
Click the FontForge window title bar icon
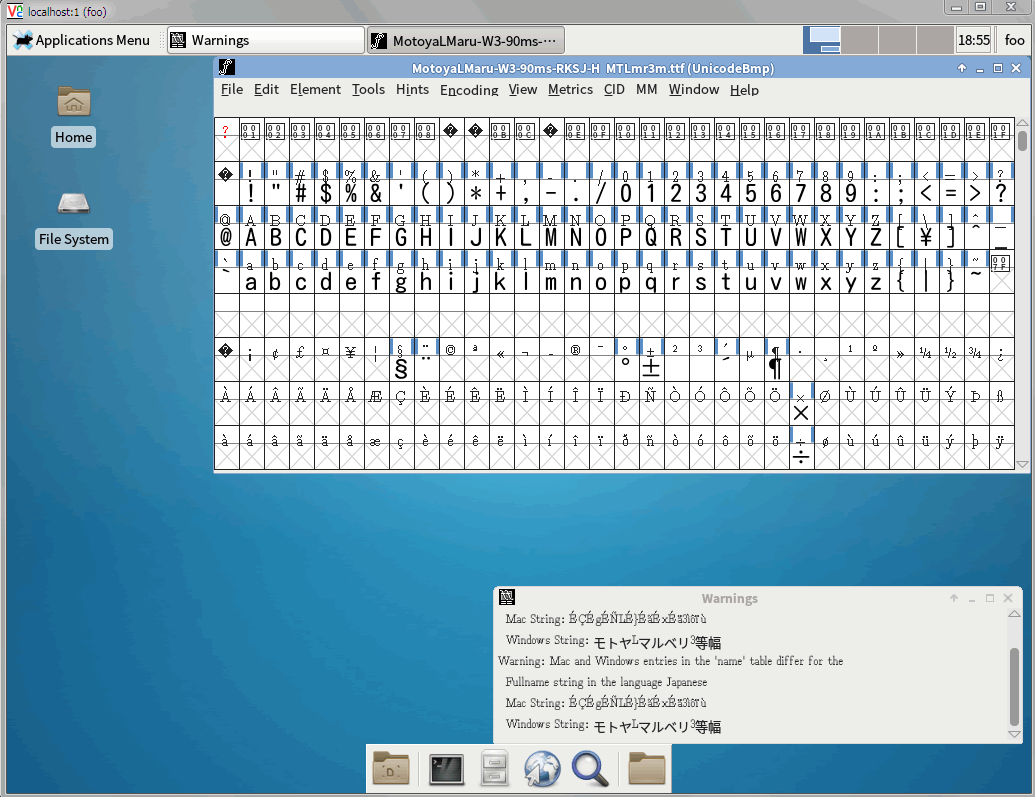tap(227, 67)
